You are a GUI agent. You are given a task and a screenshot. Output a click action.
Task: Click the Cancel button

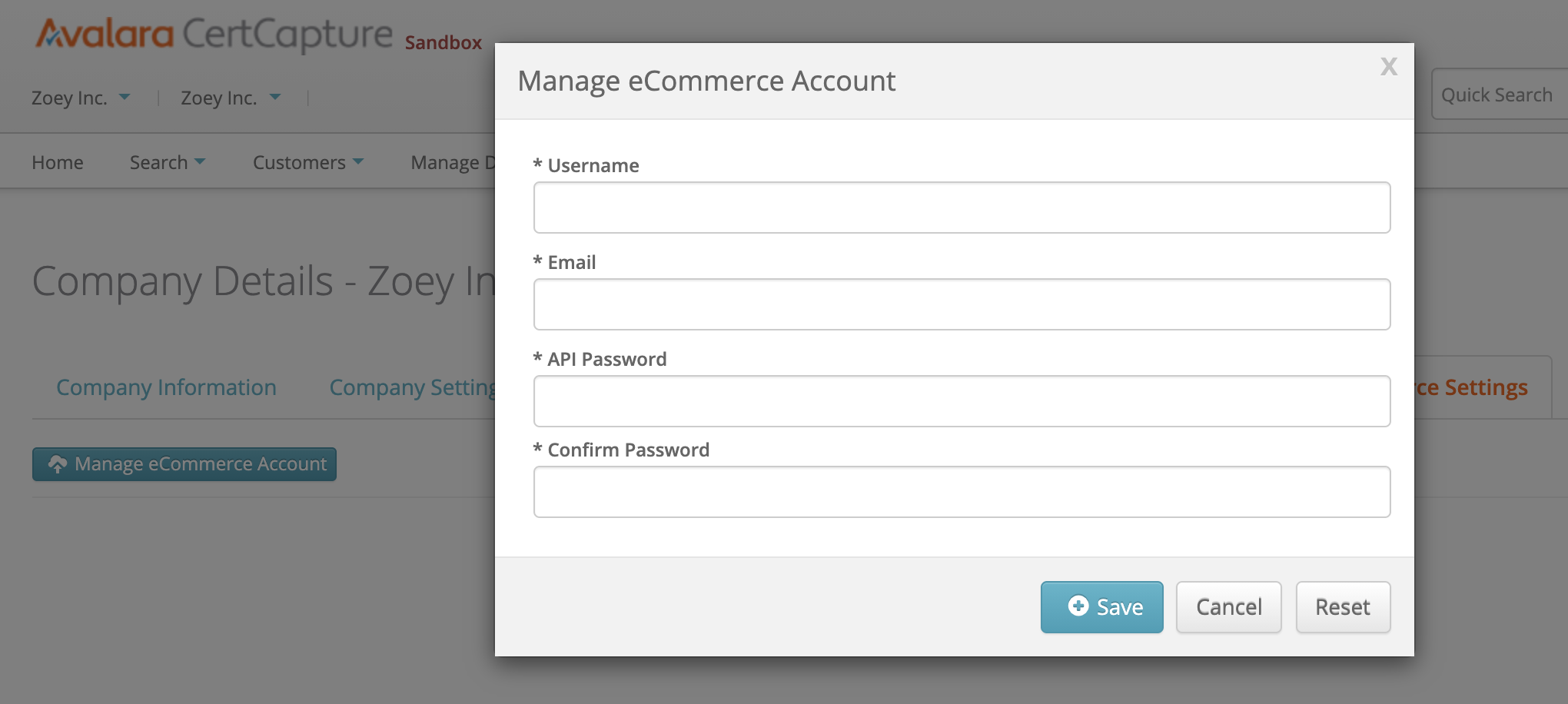tap(1228, 607)
